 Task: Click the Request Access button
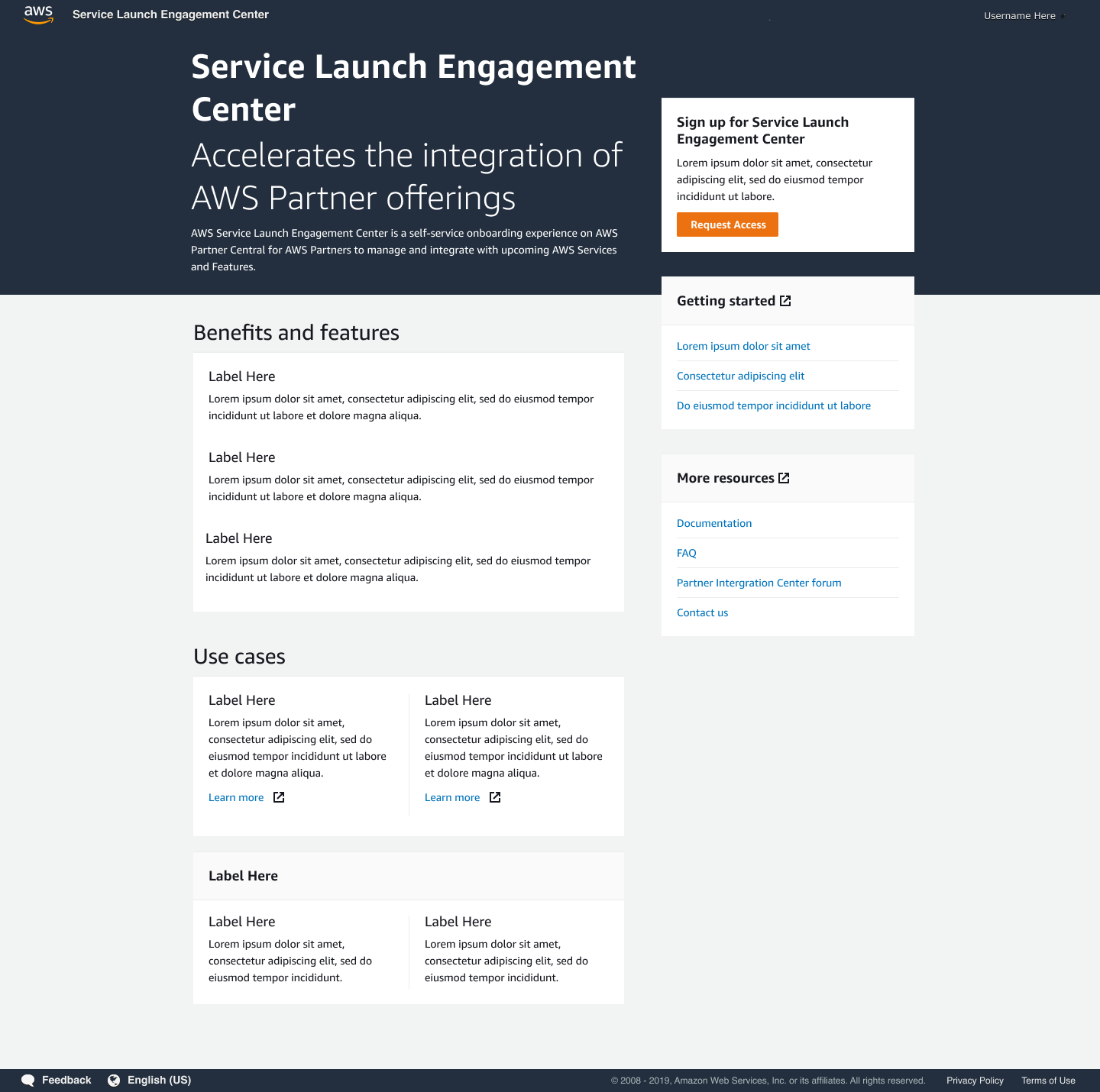[727, 225]
